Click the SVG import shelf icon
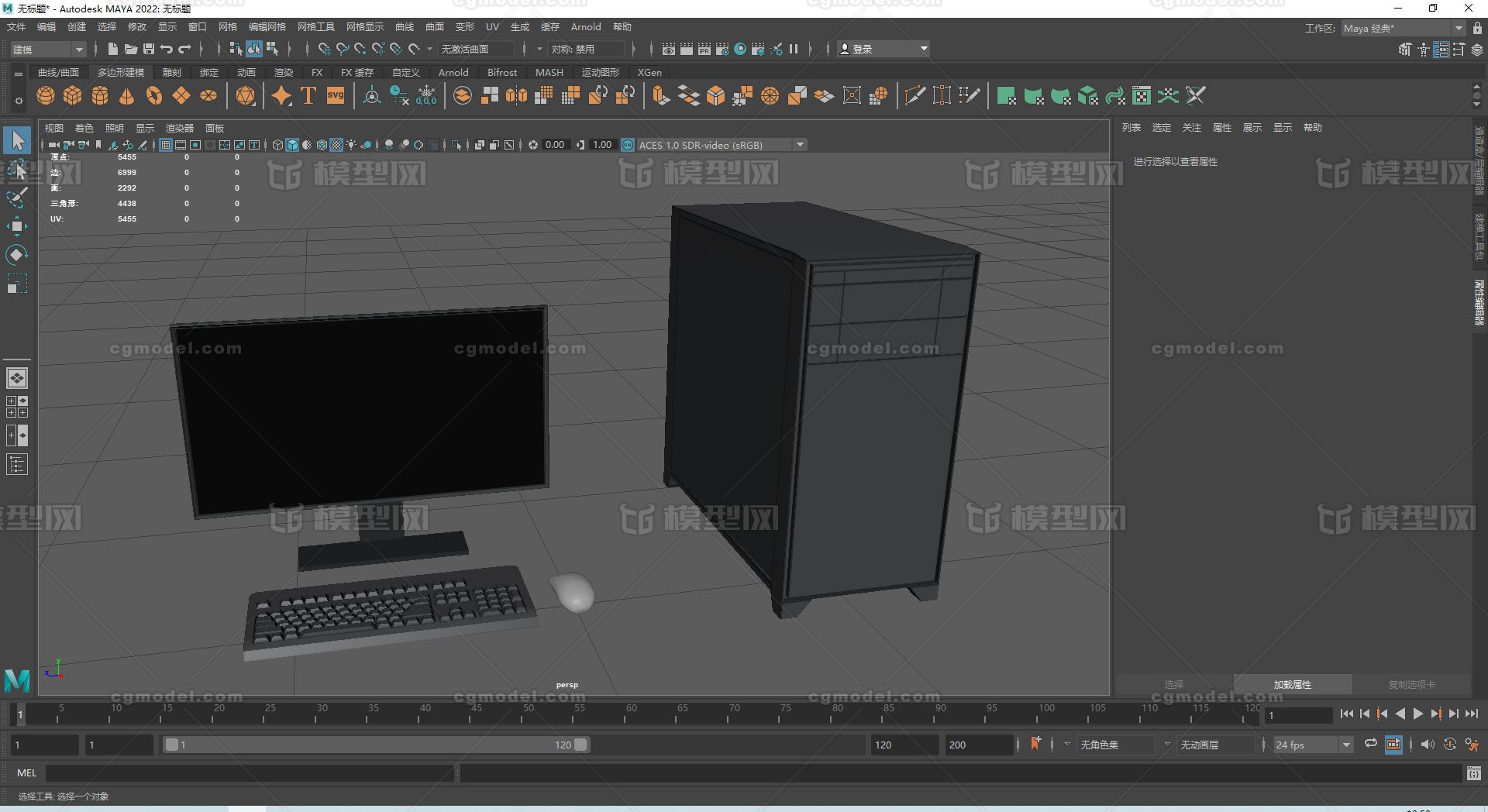The width and height of the screenshot is (1488, 812). pos(336,95)
